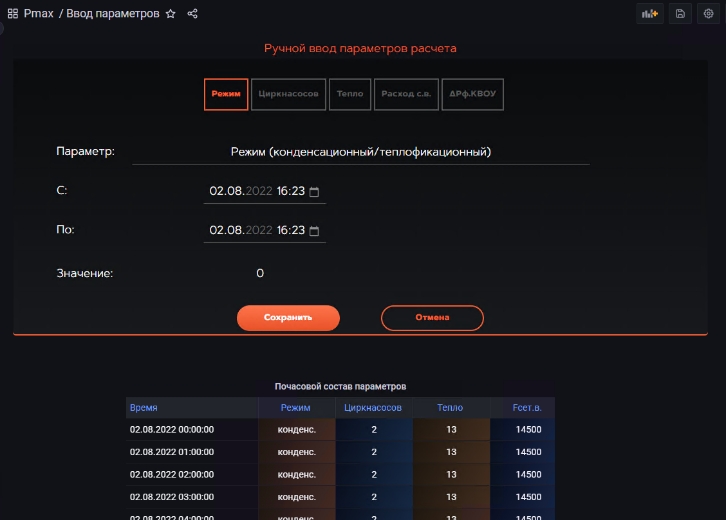726x520 pixels.
Task: Click the end date-time field
Action: click(x=256, y=231)
